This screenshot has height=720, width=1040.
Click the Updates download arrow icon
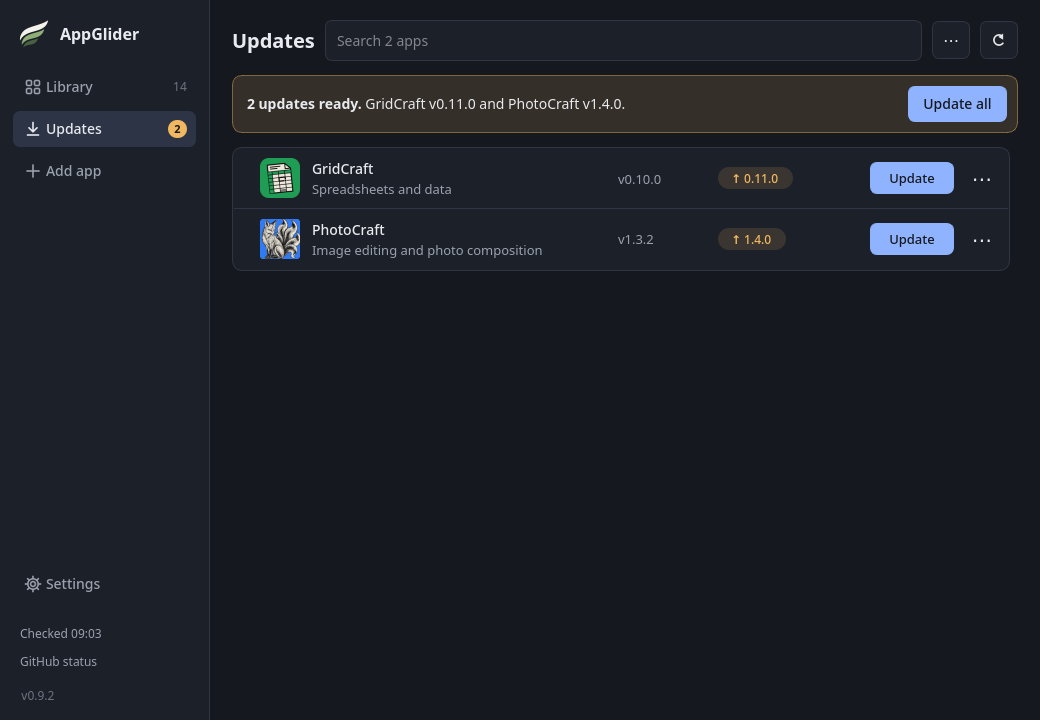tap(32, 129)
